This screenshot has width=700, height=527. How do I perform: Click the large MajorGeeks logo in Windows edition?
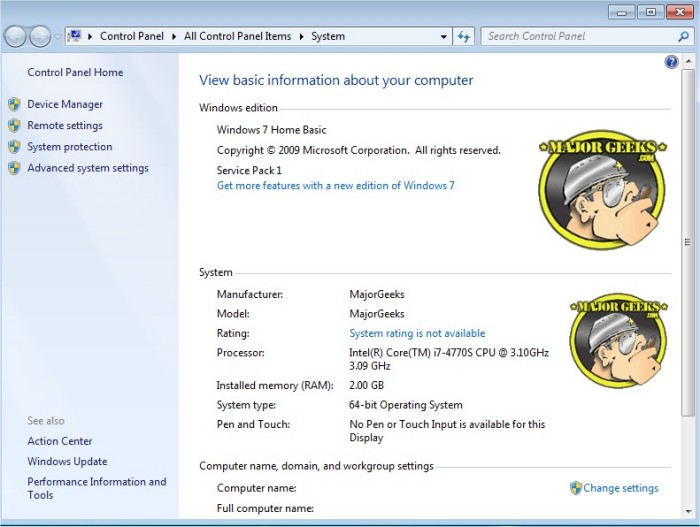(x=602, y=189)
